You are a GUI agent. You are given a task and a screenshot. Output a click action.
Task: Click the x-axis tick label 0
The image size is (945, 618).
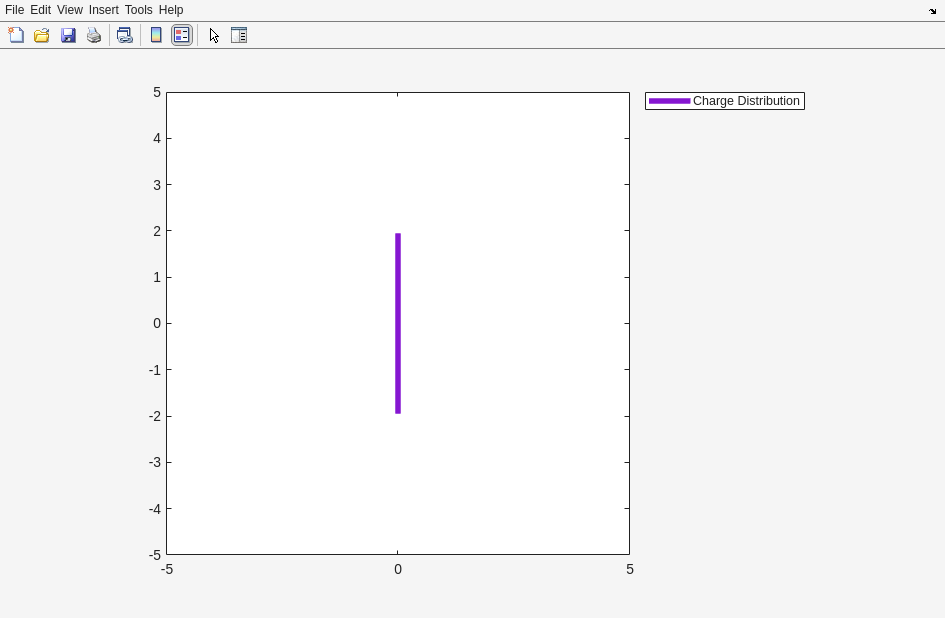click(398, 569)
